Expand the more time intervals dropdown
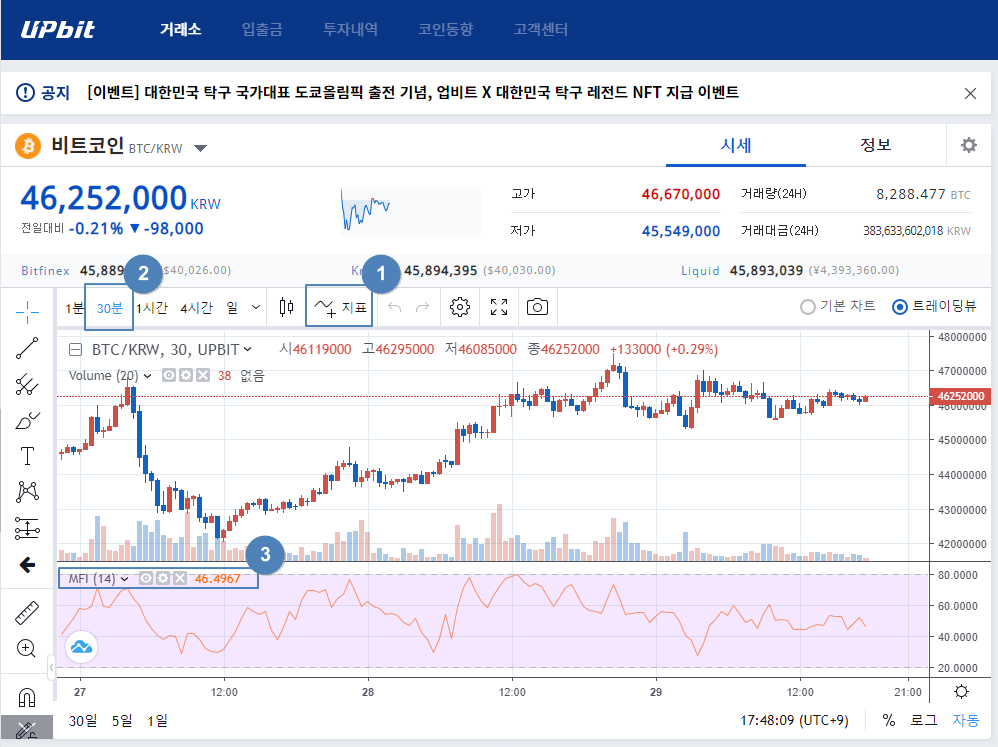This screenshot has width=998, height=747. pyautogui.click(x=256, y=307)
